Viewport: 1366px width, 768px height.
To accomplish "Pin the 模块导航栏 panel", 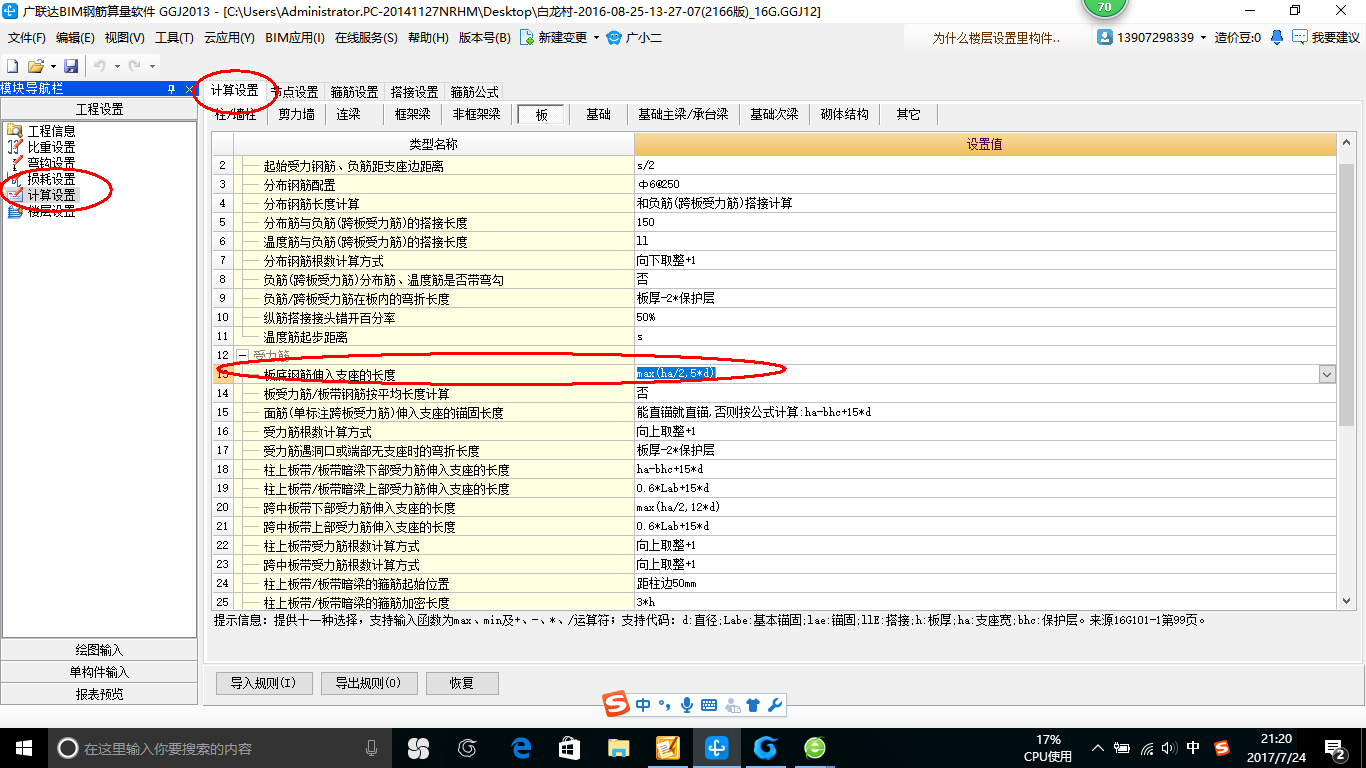I will click(x=171, y=89).
